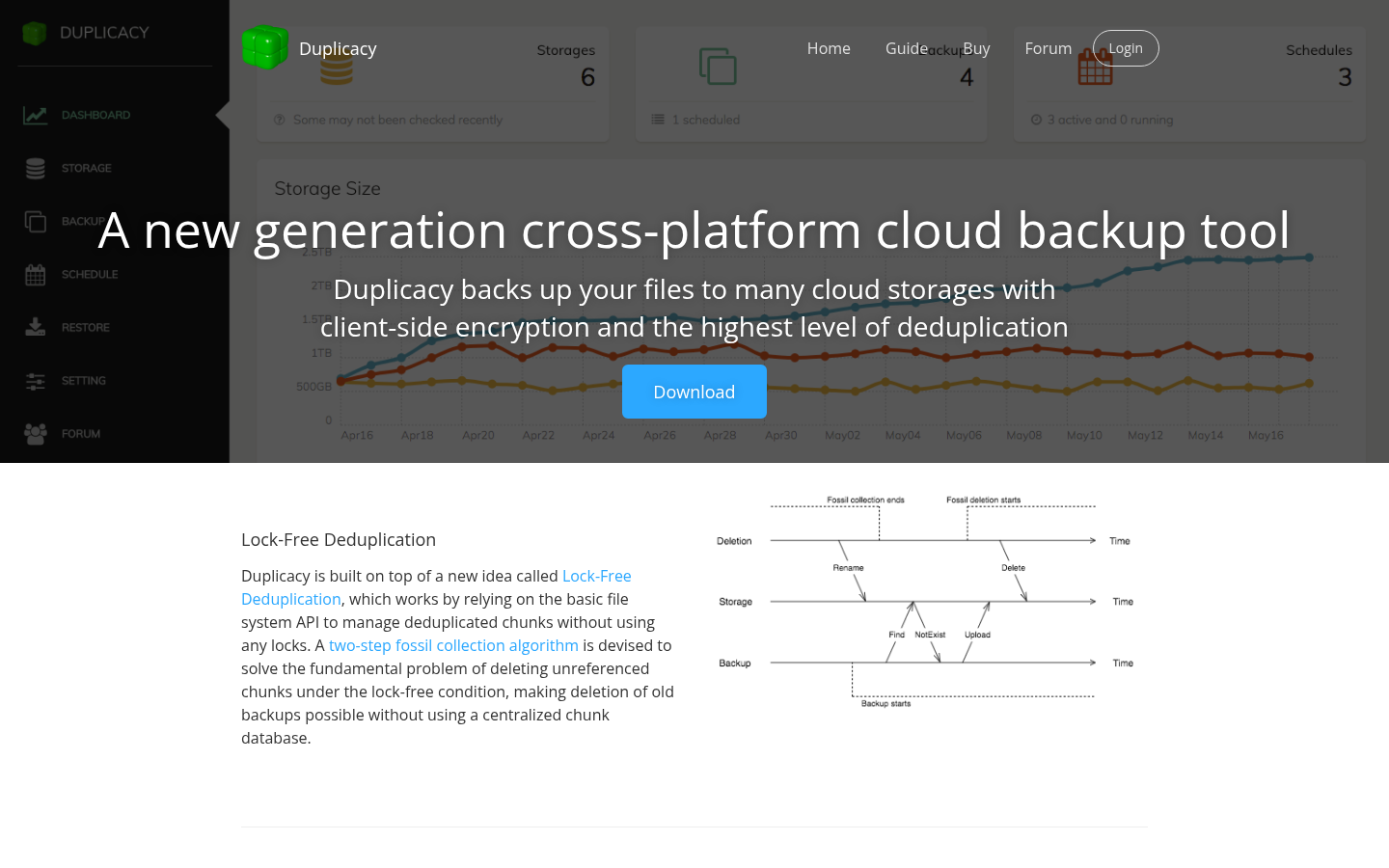Screen dimensions: 1389x868
Task: Click the hero headline about cloud backup tool
Action: point(694,230)
